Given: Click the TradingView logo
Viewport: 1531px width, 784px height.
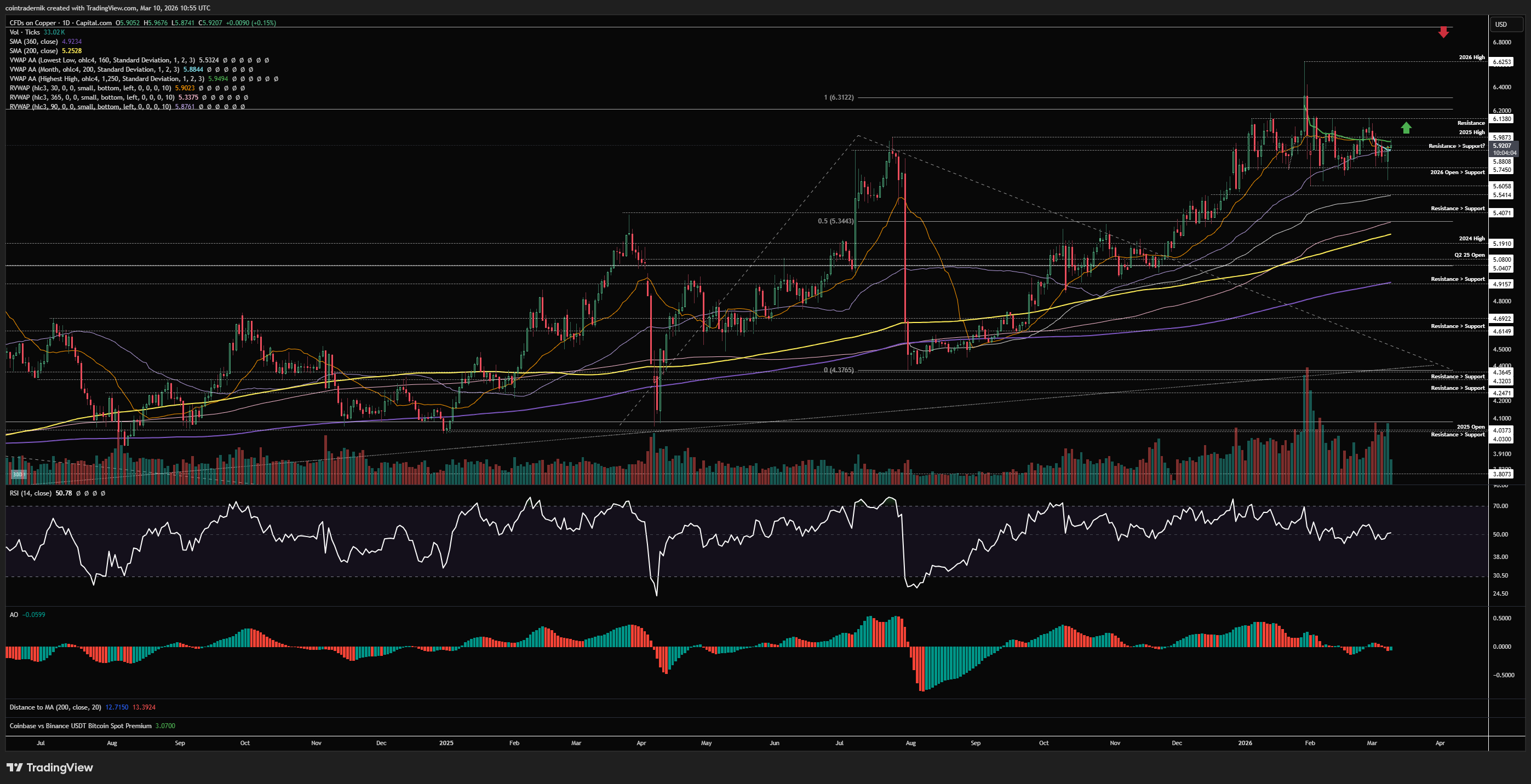Looking at the screenshot, I should 50,768.
